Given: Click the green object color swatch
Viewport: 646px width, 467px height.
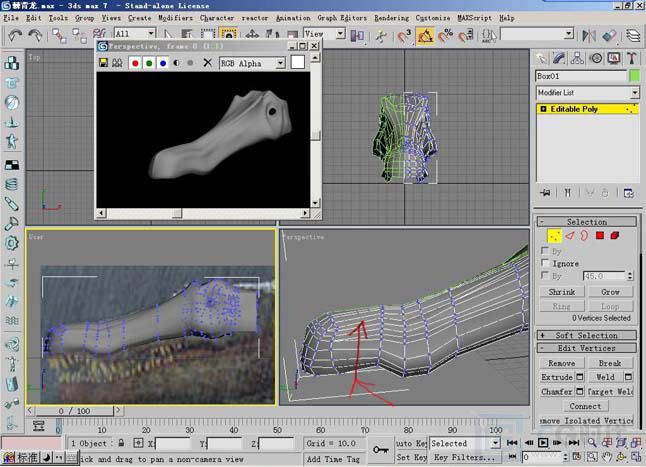Looking at the screenshot, I should pyautogui.click(x=635, y=76).
